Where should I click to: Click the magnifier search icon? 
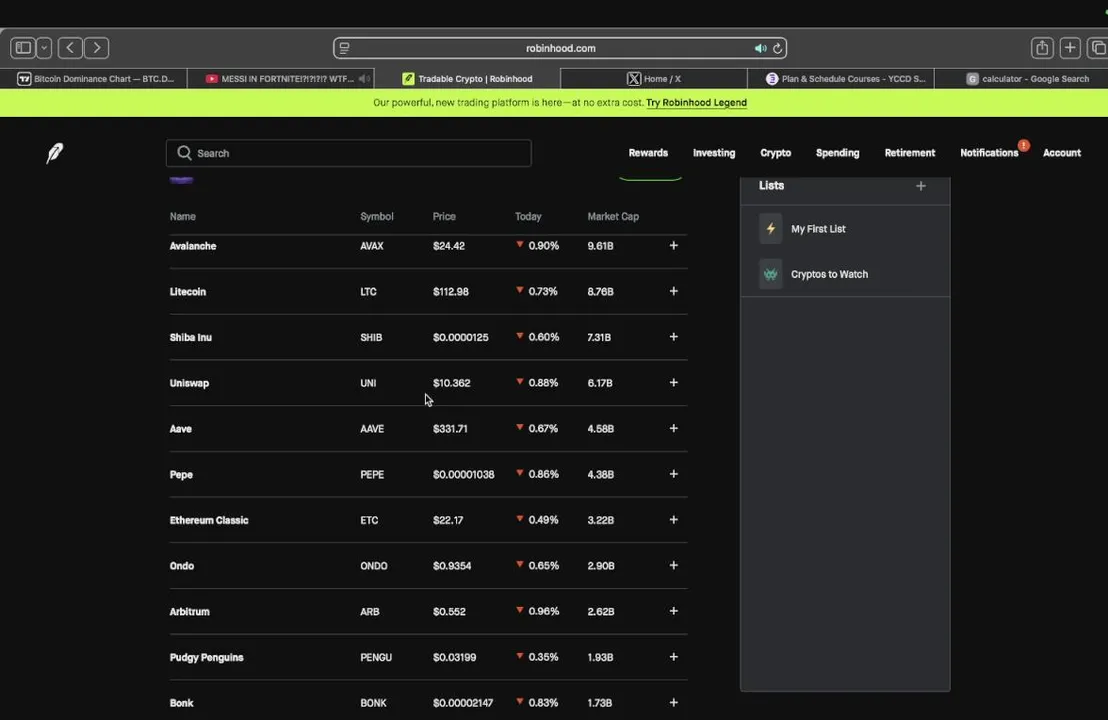[x=184, y=153]
